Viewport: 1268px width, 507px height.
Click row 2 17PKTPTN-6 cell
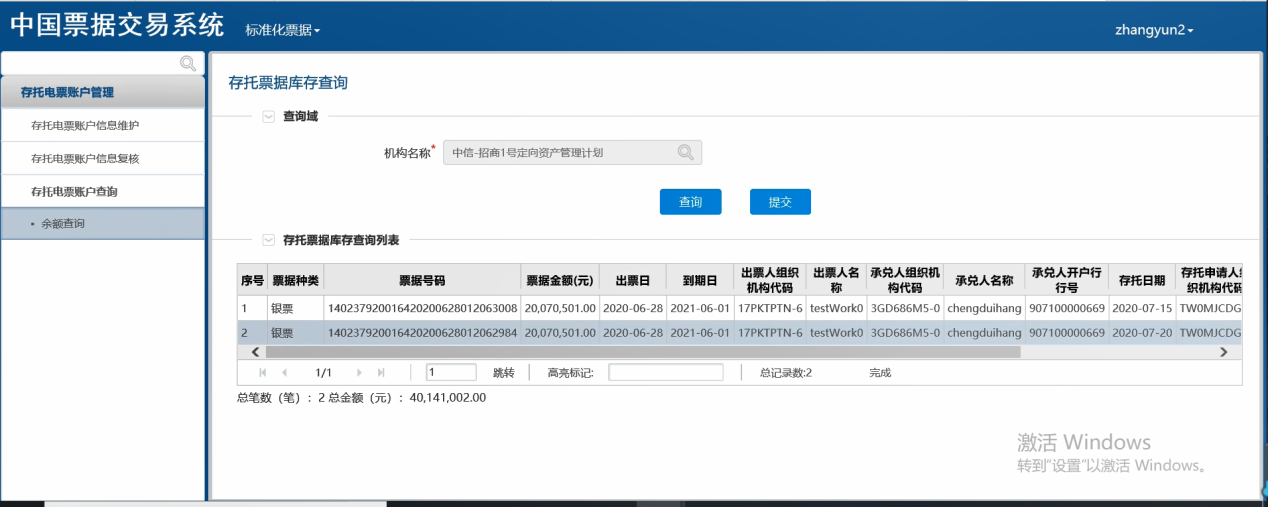[770, 332]
